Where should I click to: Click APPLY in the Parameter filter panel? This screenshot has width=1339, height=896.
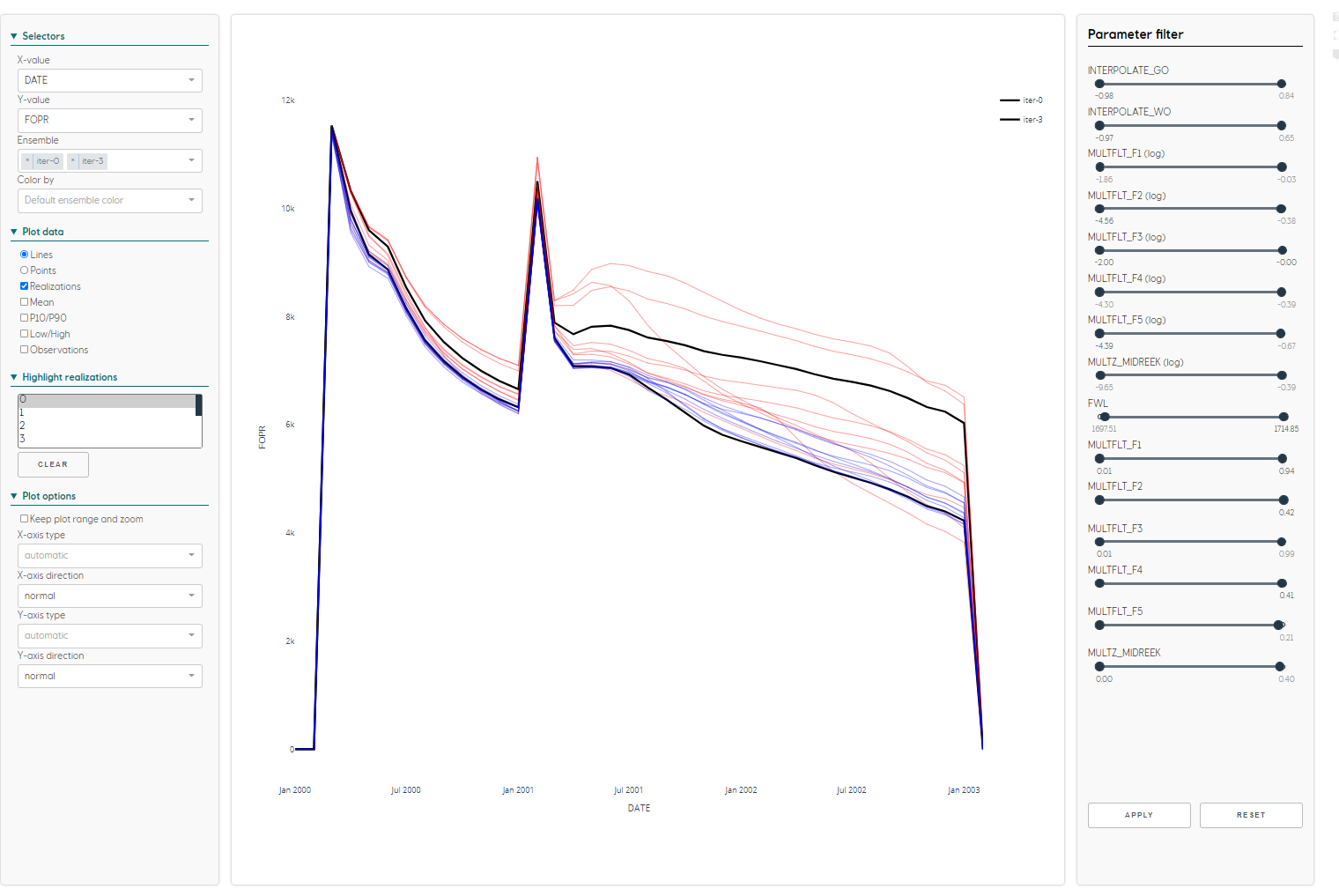coord(1138,815)
